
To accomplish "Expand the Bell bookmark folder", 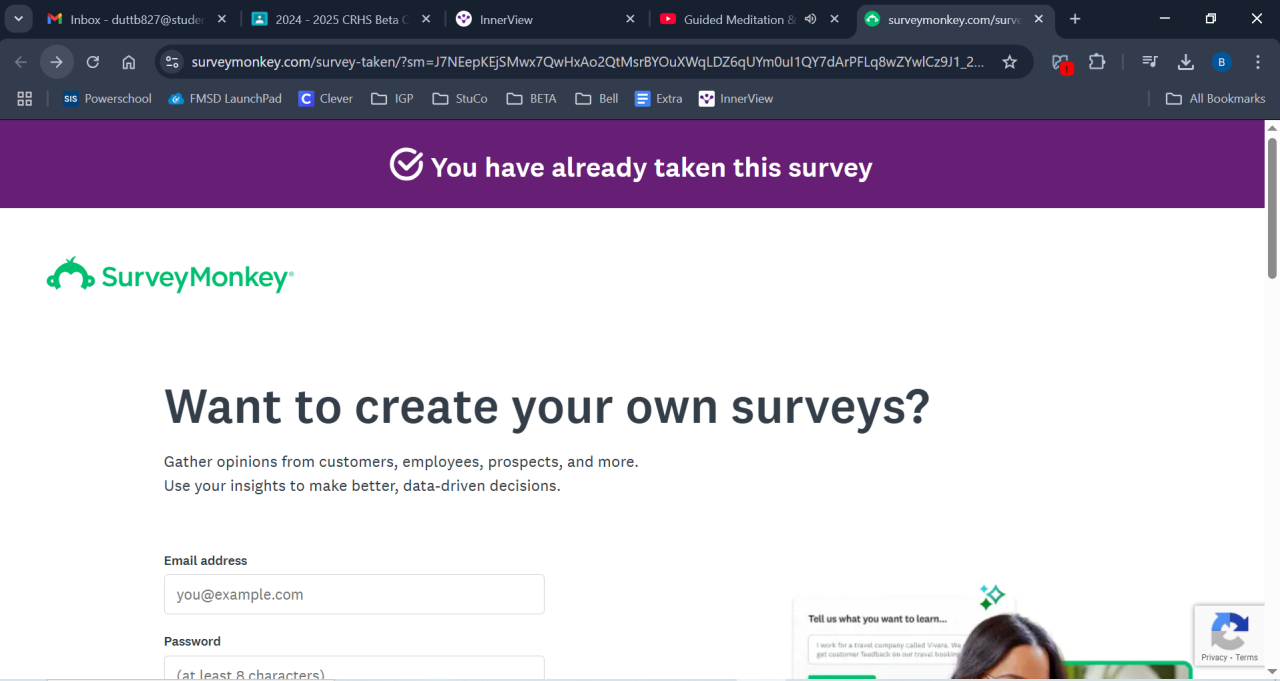I will point(597,99).
